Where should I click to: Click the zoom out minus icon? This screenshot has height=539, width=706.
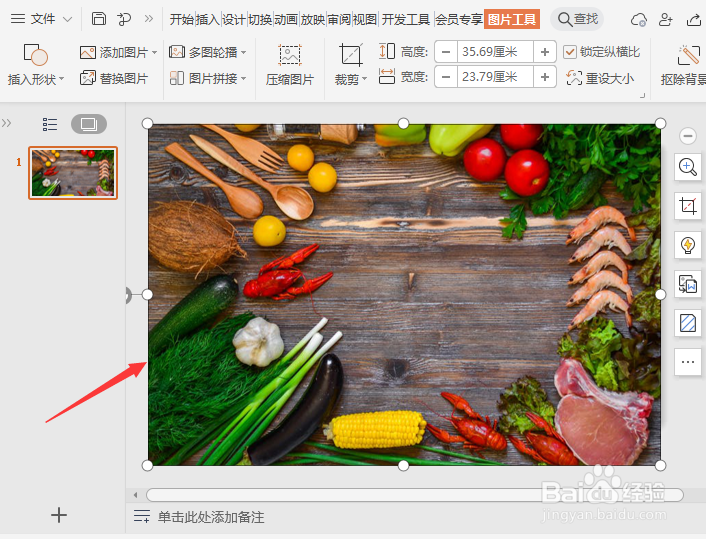pos(688,136)
